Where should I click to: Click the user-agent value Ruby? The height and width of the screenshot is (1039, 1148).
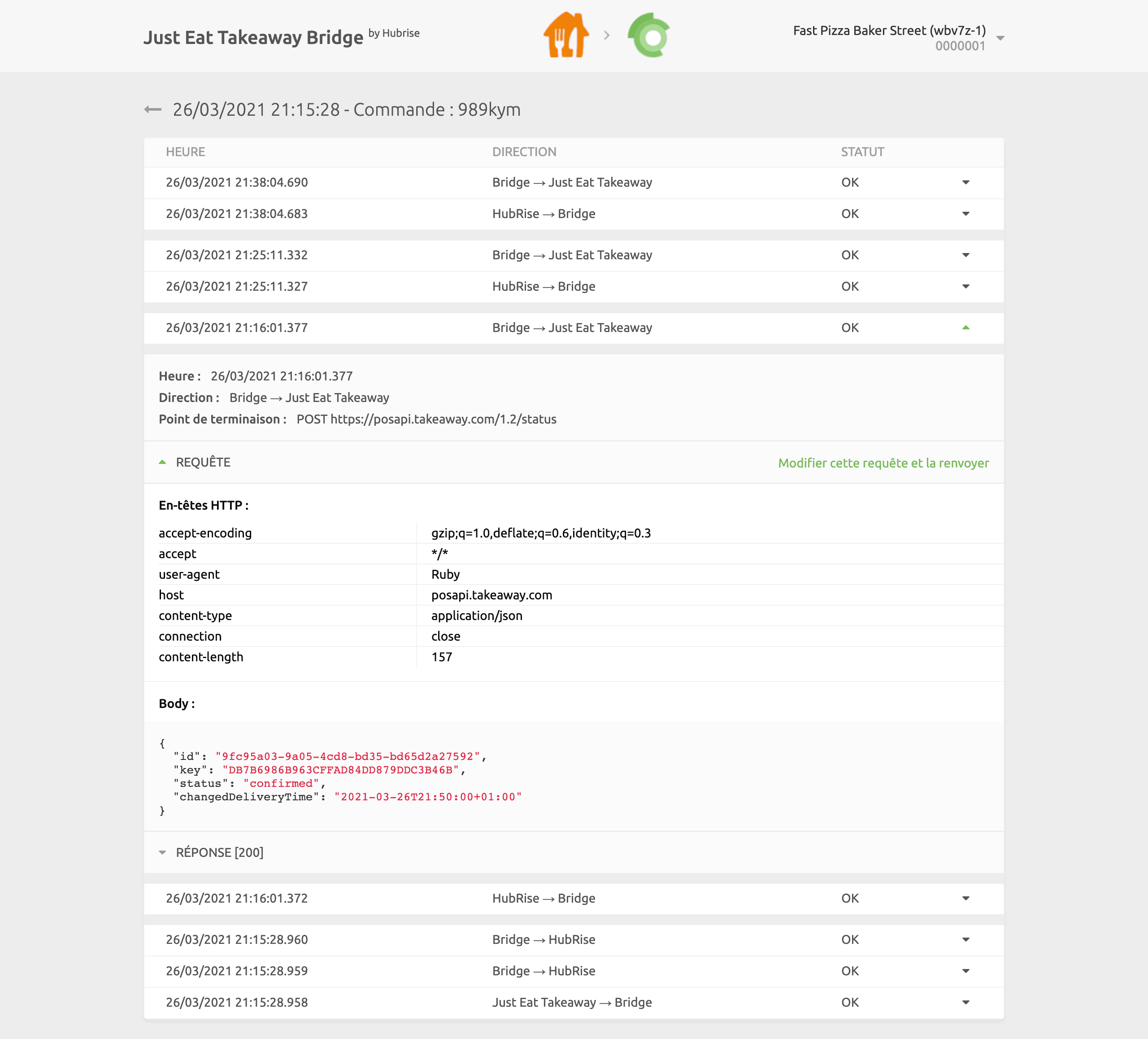pos(445,574)
